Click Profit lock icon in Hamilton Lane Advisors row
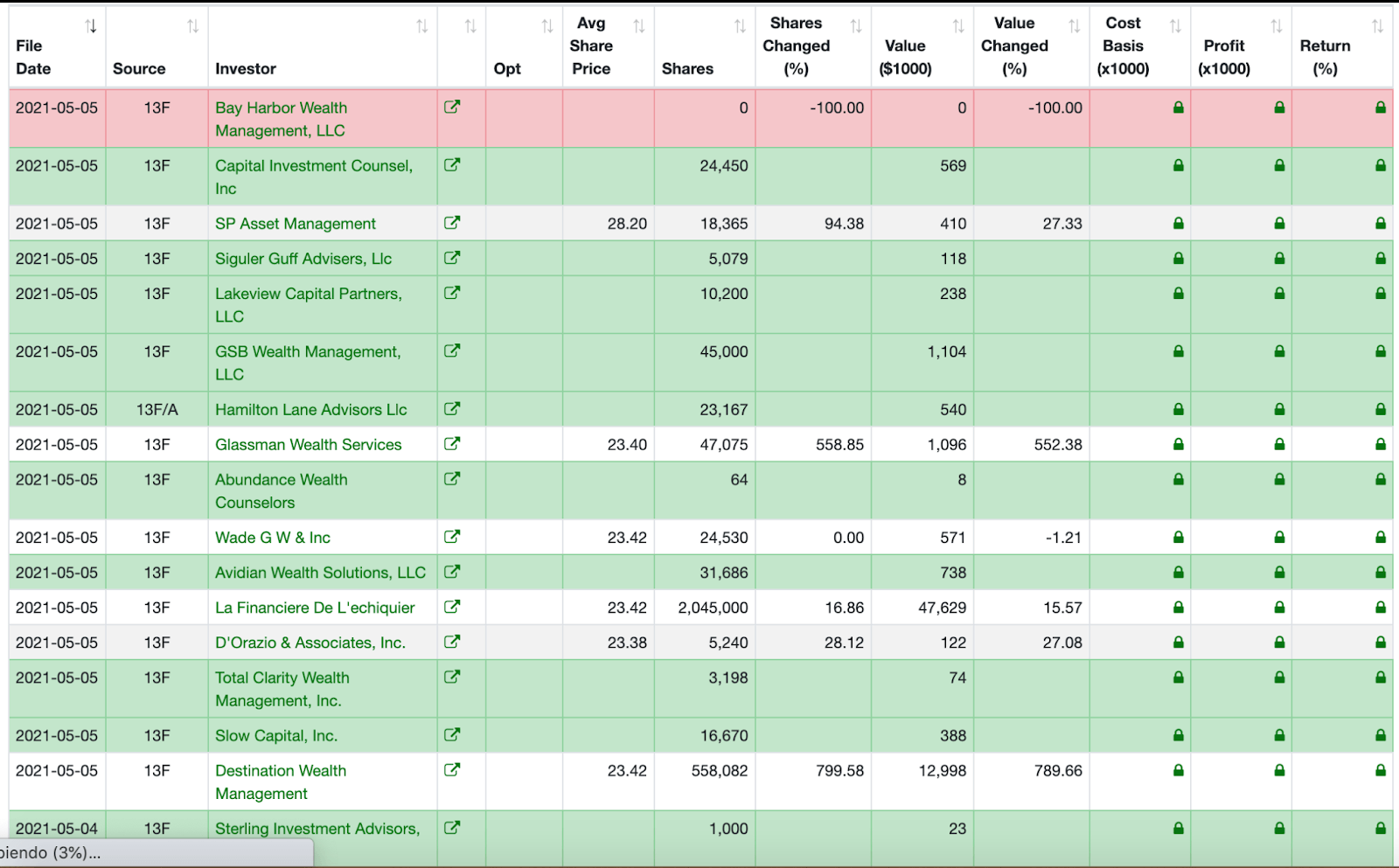Viewport: 1399px width, 868px height. pyautogui.click(x=1279, y=409)
